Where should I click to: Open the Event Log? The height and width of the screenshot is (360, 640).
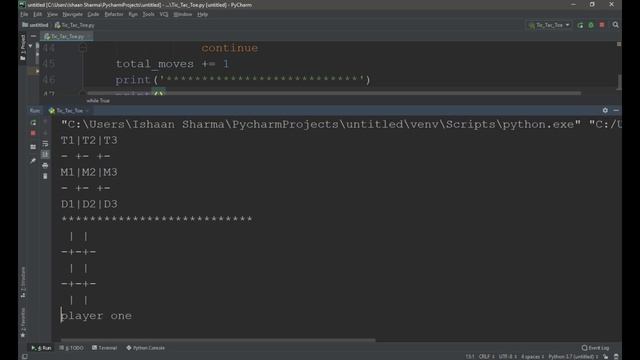point(596,348)
